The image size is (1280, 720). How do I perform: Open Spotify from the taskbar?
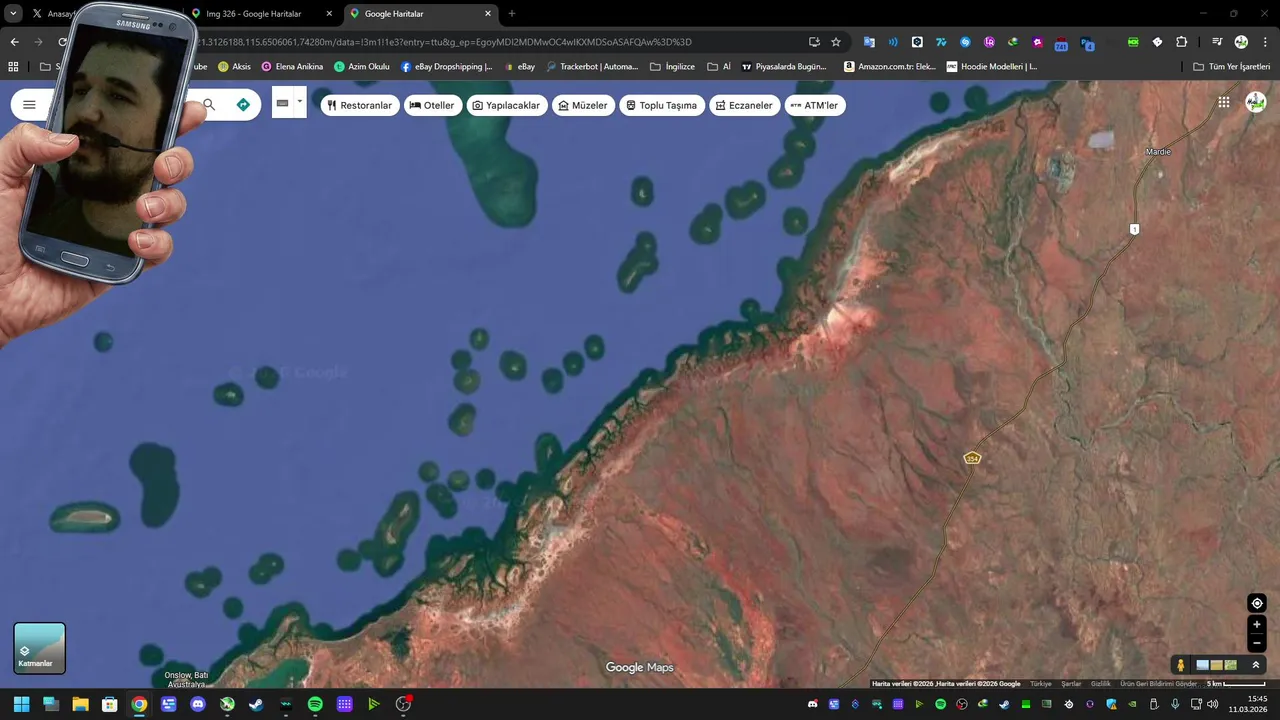point(315,704)
